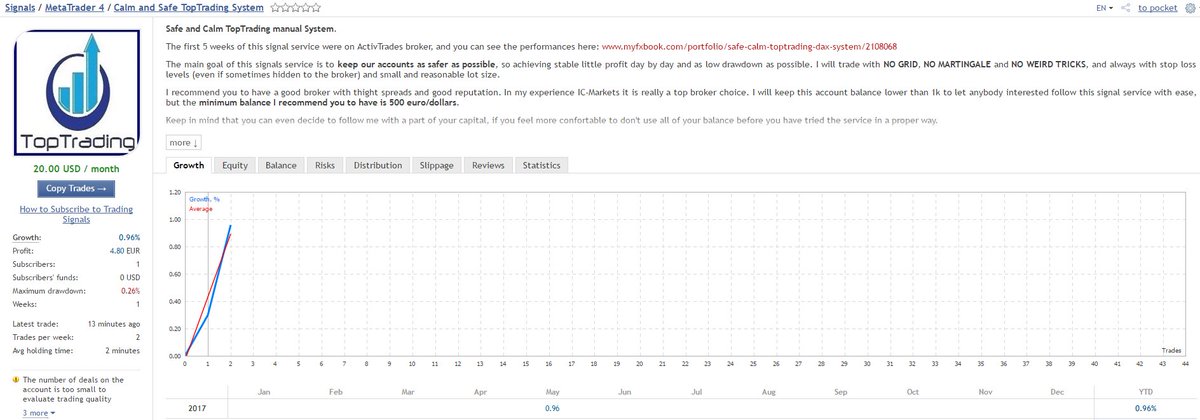Switch to the Risks tab
1200x420 pixels.
pyautogui.click(x=325, y=165)
